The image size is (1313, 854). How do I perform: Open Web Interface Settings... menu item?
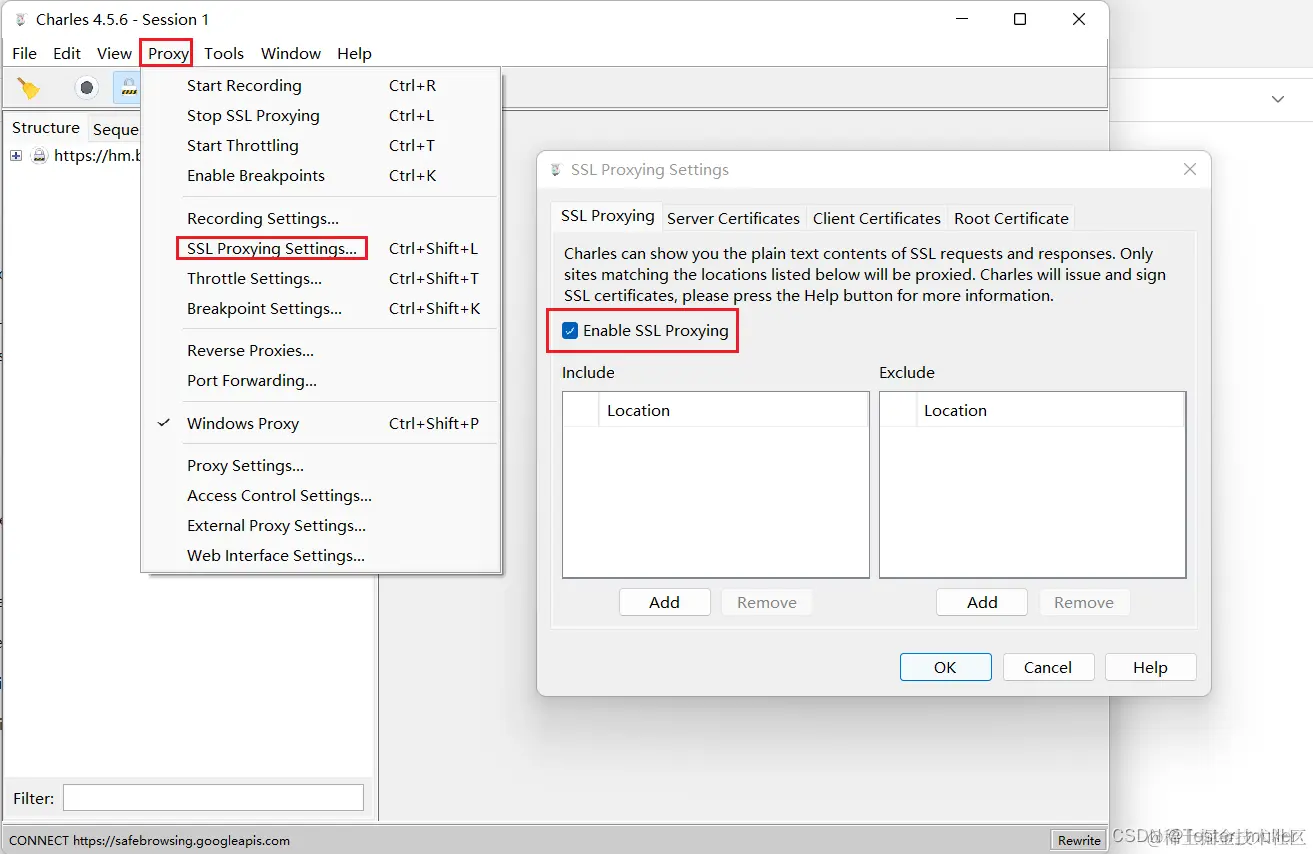[x=320, y=555]
